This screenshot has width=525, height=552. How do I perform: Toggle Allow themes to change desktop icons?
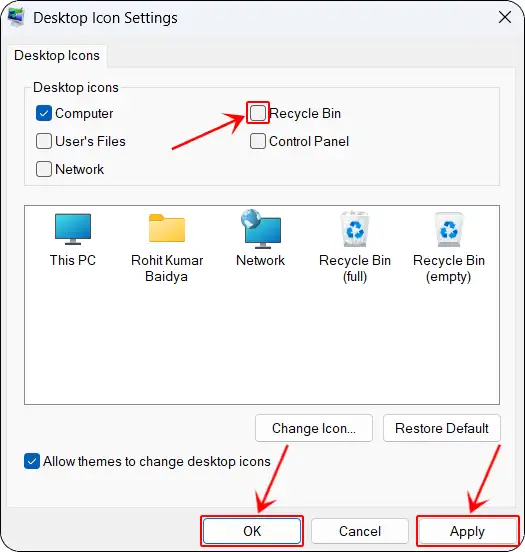tap(32, 461)
